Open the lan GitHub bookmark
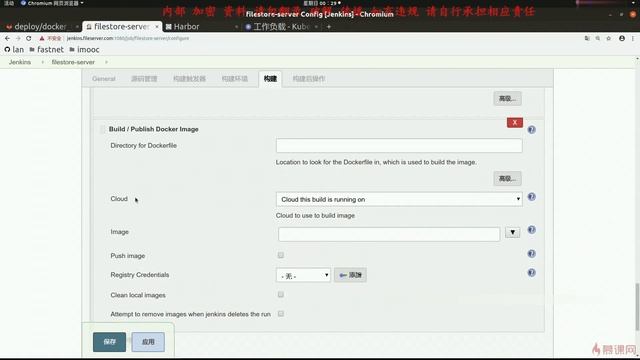 coord(14,49)
